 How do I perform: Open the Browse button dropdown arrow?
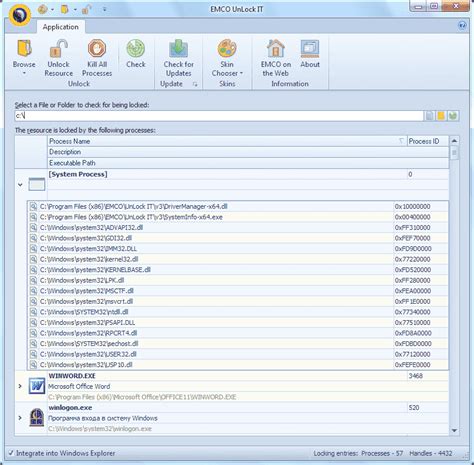pos(24,73)
